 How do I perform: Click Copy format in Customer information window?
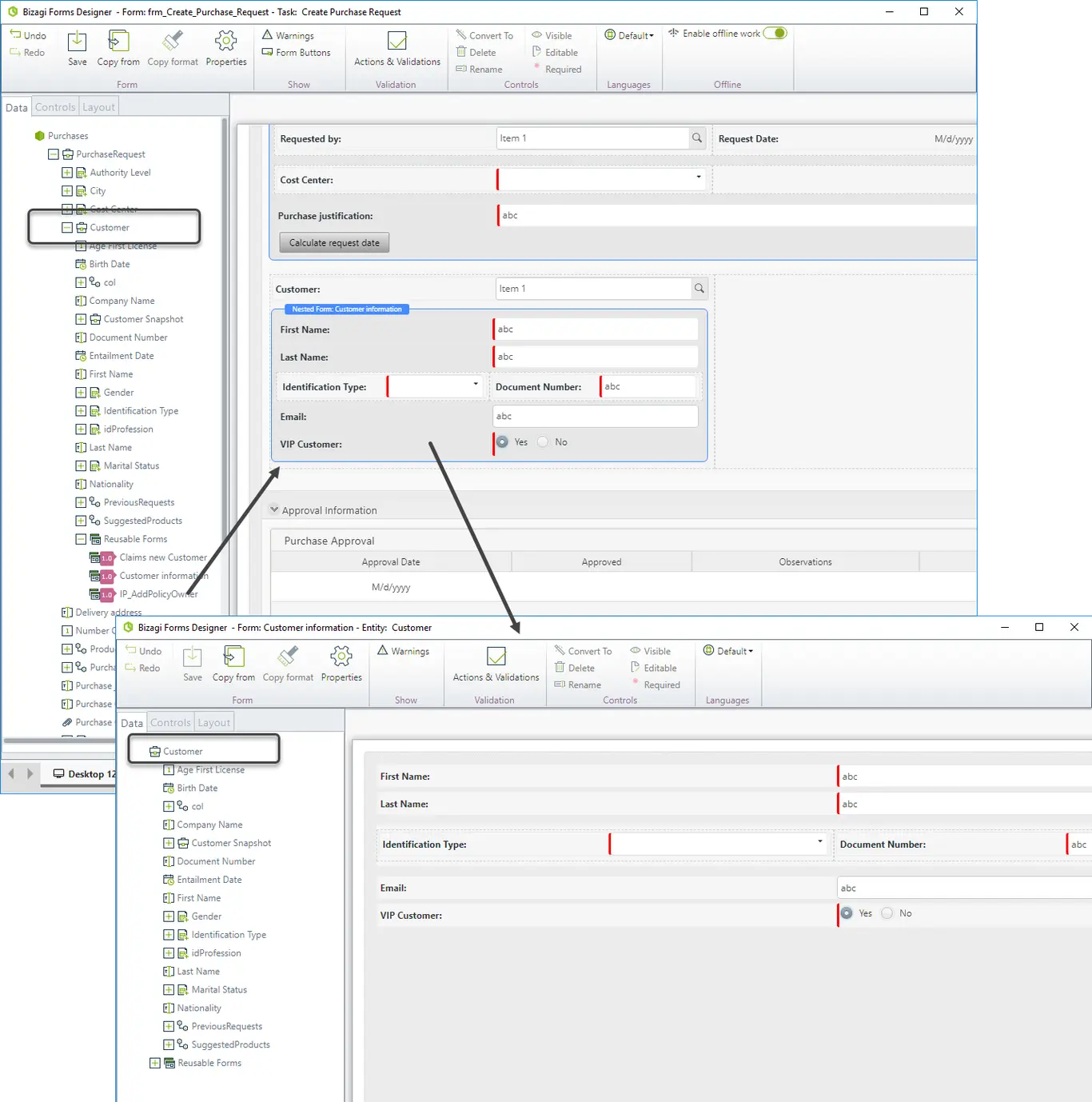[288, 664]
